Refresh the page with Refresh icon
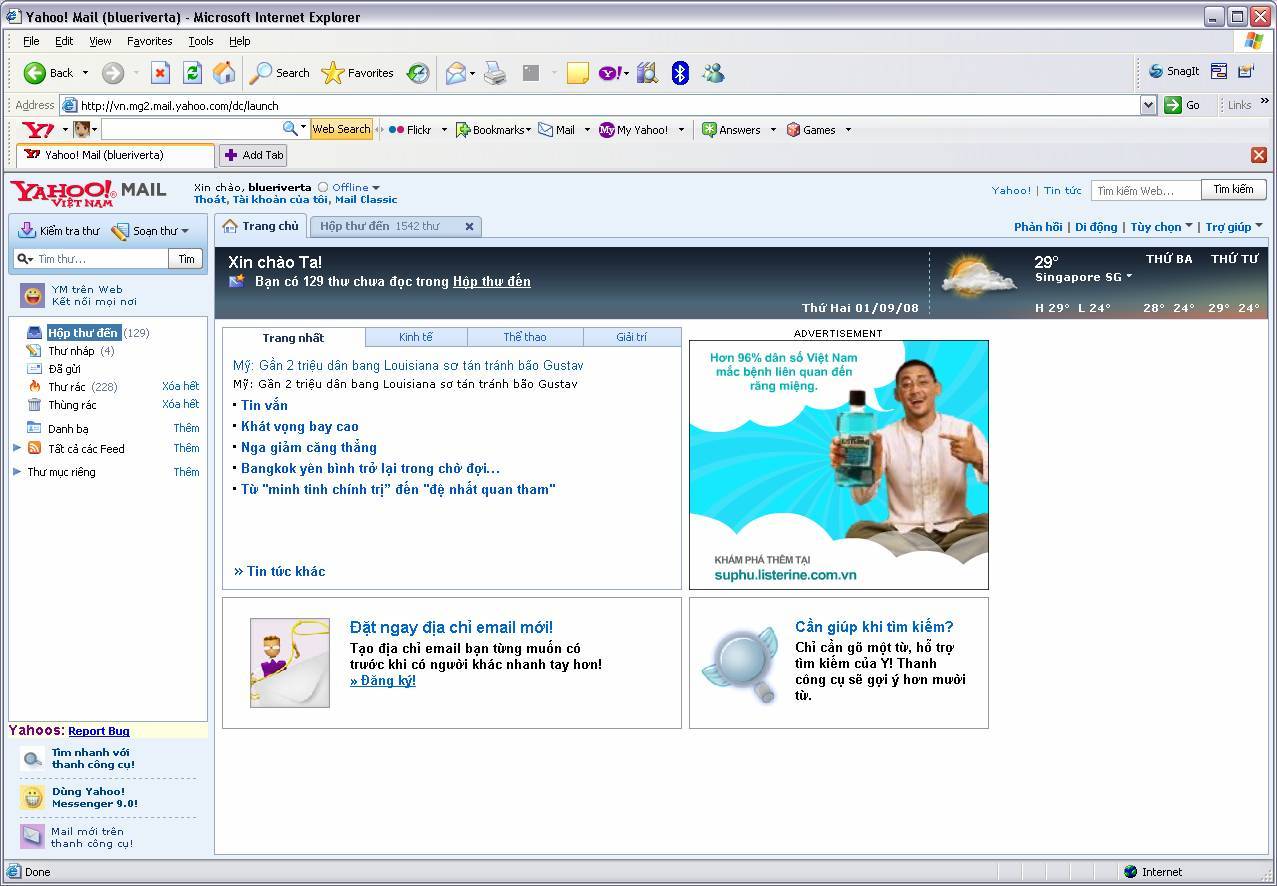The image size is (1277, 886). pos(192,73)
